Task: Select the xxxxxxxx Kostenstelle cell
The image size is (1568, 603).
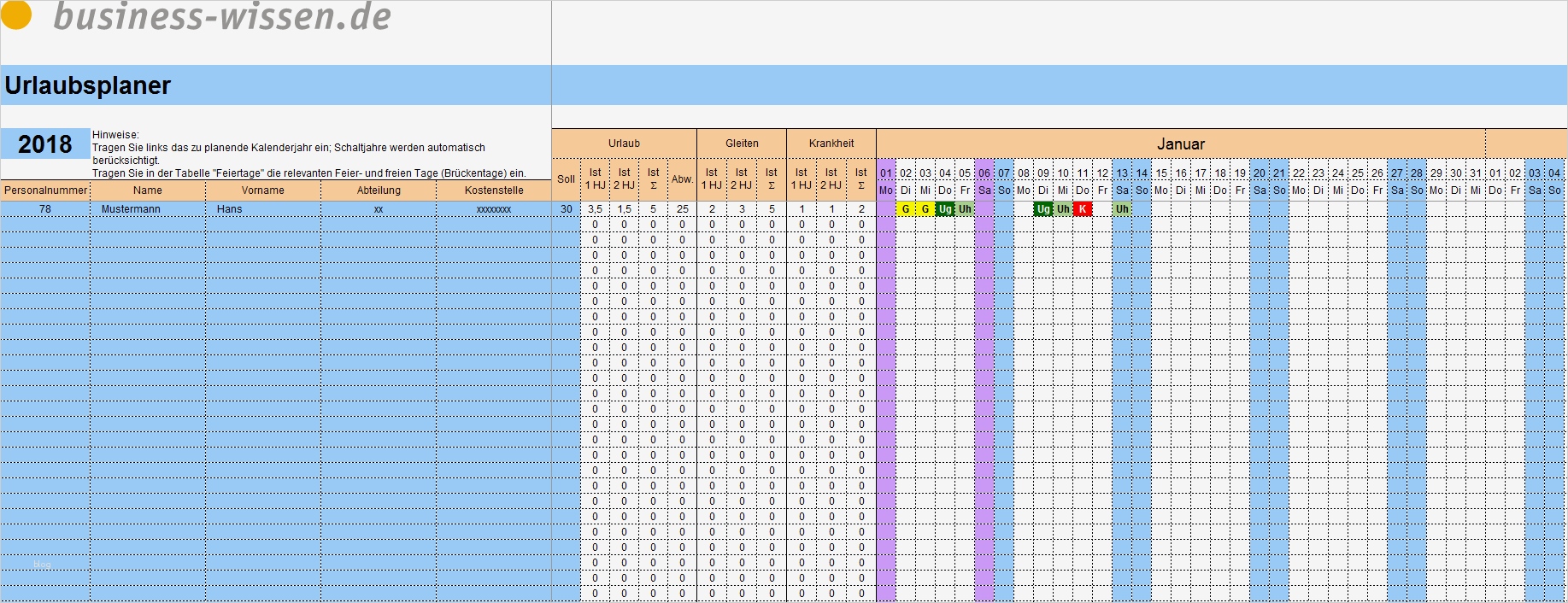Action: pyautogui.click(x=494, y=209)
